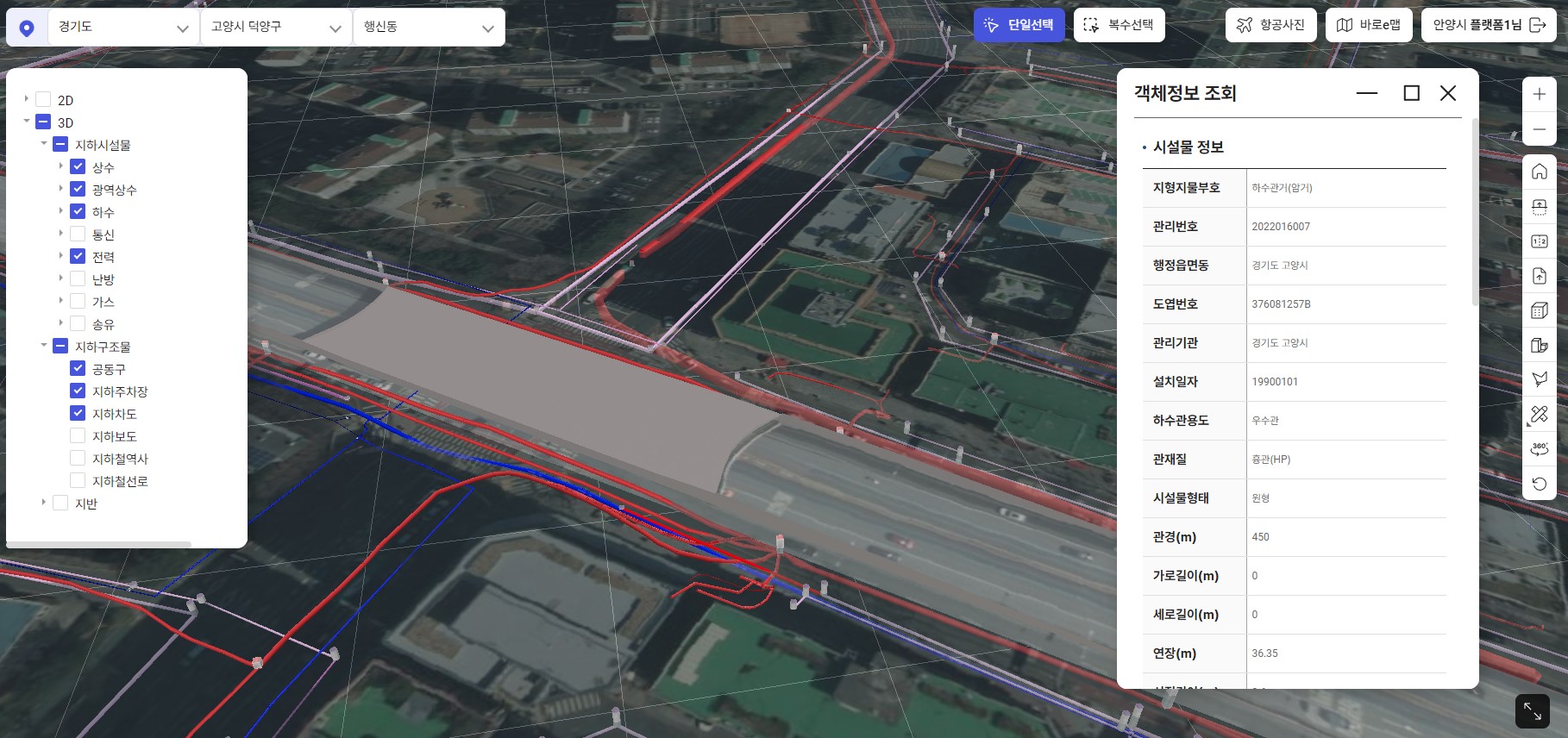
Task: Click the split screen 1|2 compare icon
Action: pyautogui.click(x=1540, y=241)
